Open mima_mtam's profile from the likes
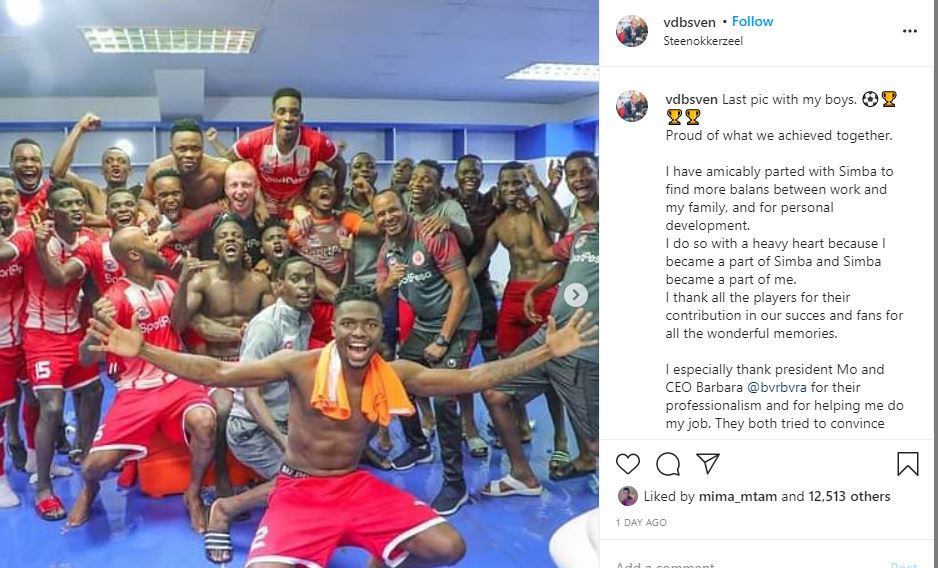This screenshot has height=568, width=938. coord(738,496)
